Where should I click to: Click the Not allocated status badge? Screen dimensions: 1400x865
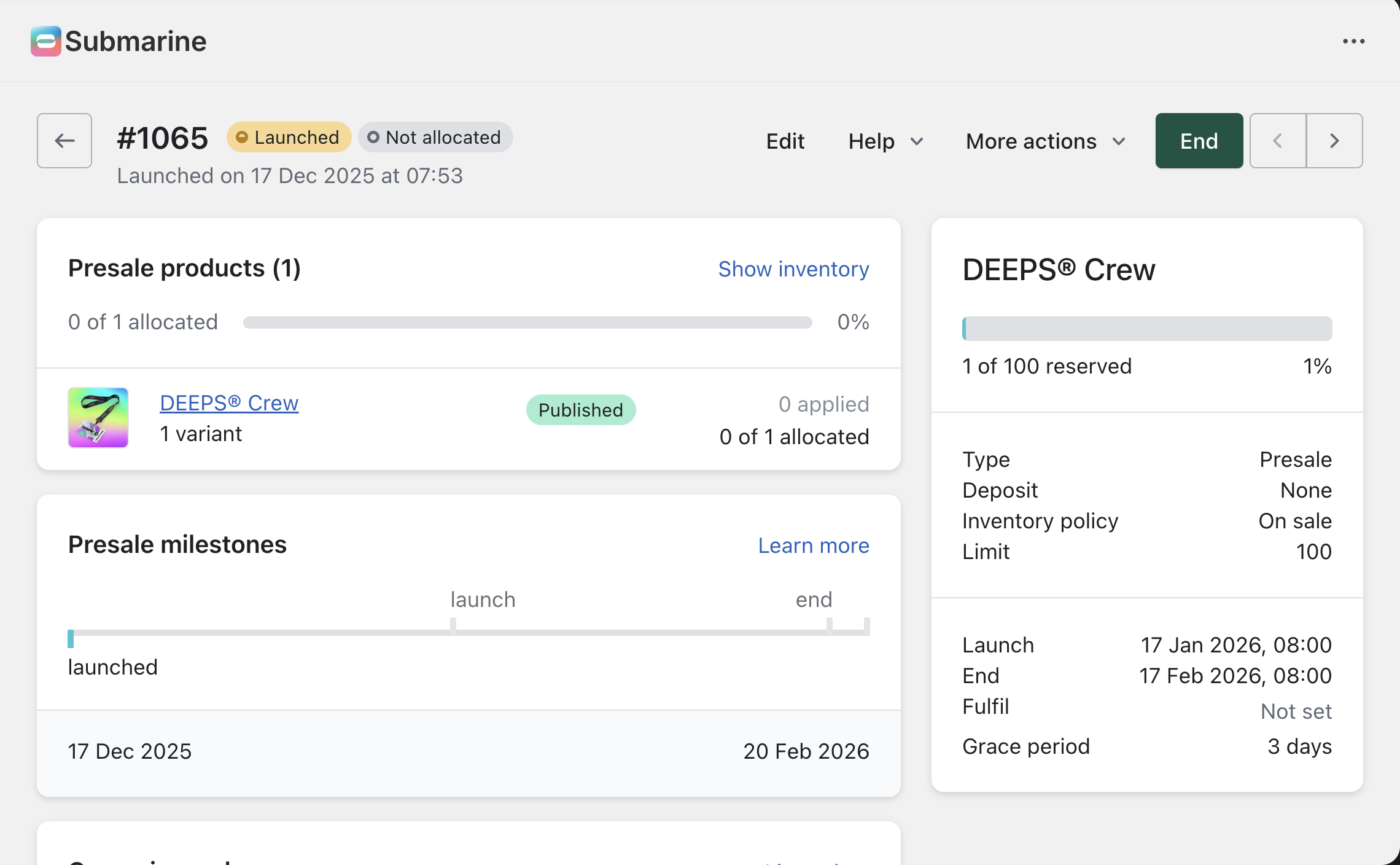pyautogui.click(x=435, y=137)
